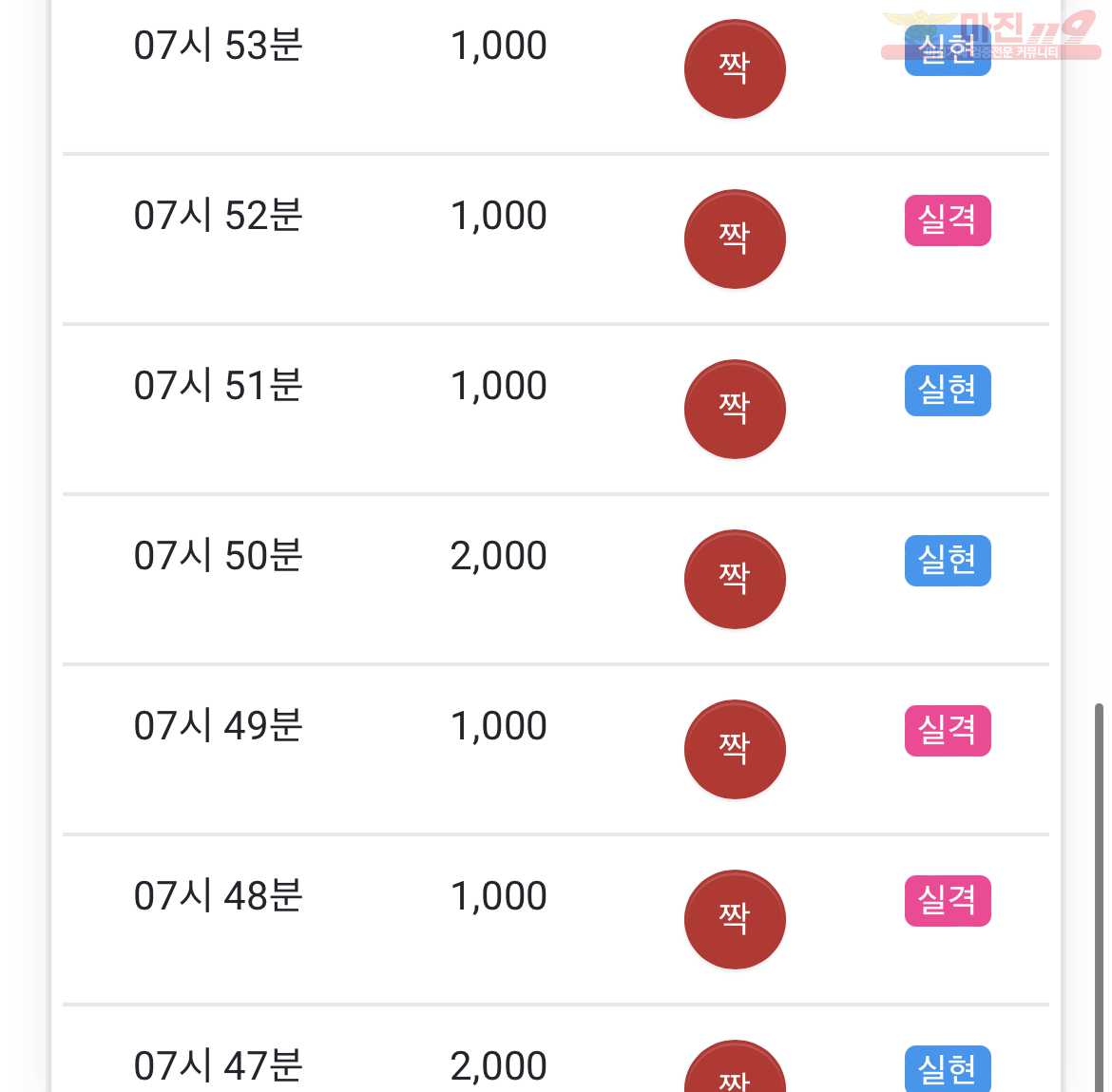Select the pink 실격 badge at 07시 49분

pyautogui.click(x=948, y=730)
